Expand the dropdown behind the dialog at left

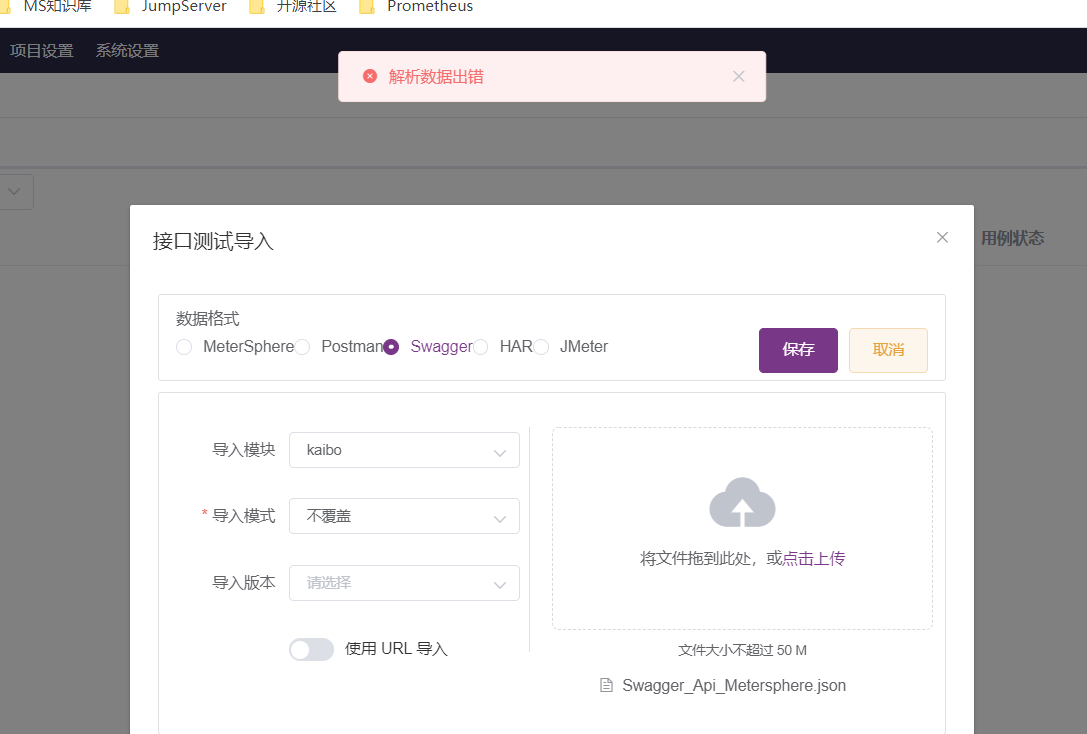[x=15, y=192]
